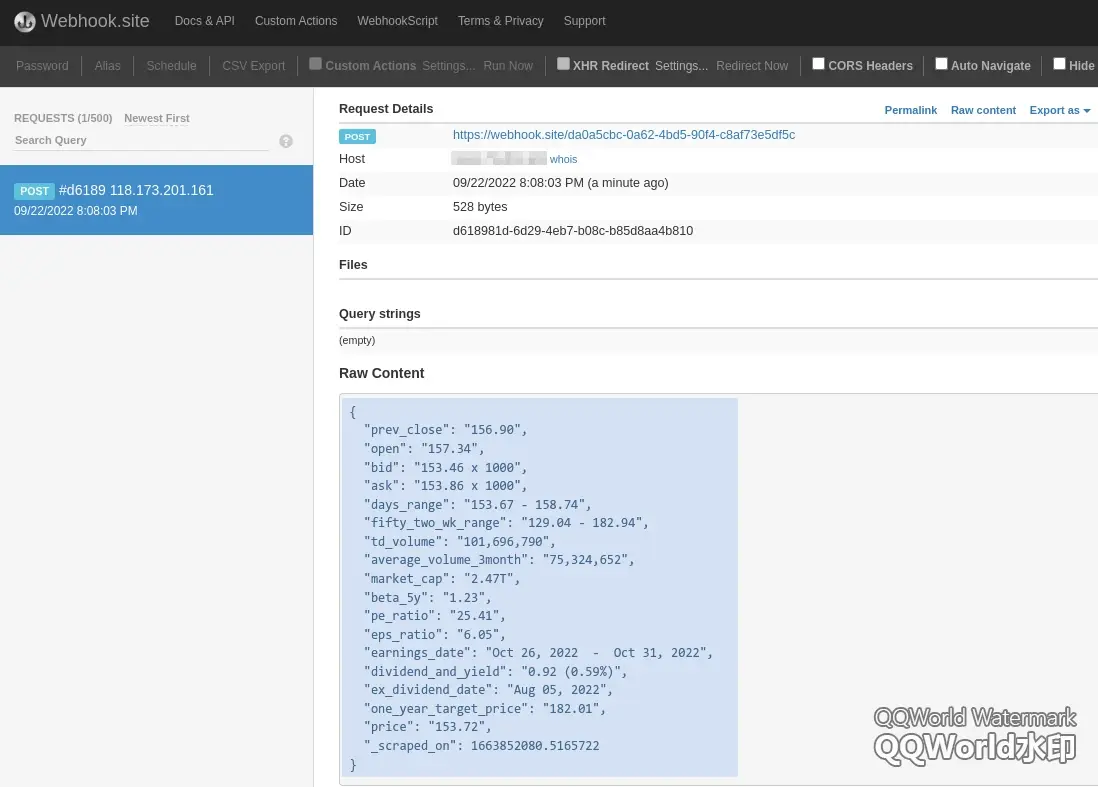This screenshot has width=1098, height=787.
Task: Click the "_scraped_on" timestamp line
Action: point(481,746)
